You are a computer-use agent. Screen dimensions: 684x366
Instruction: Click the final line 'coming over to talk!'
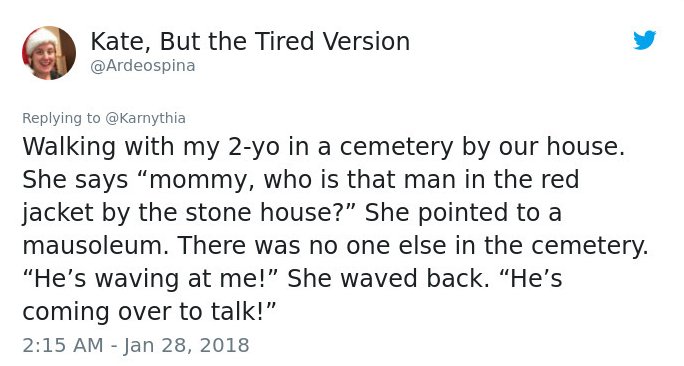[x=150, y=311]
